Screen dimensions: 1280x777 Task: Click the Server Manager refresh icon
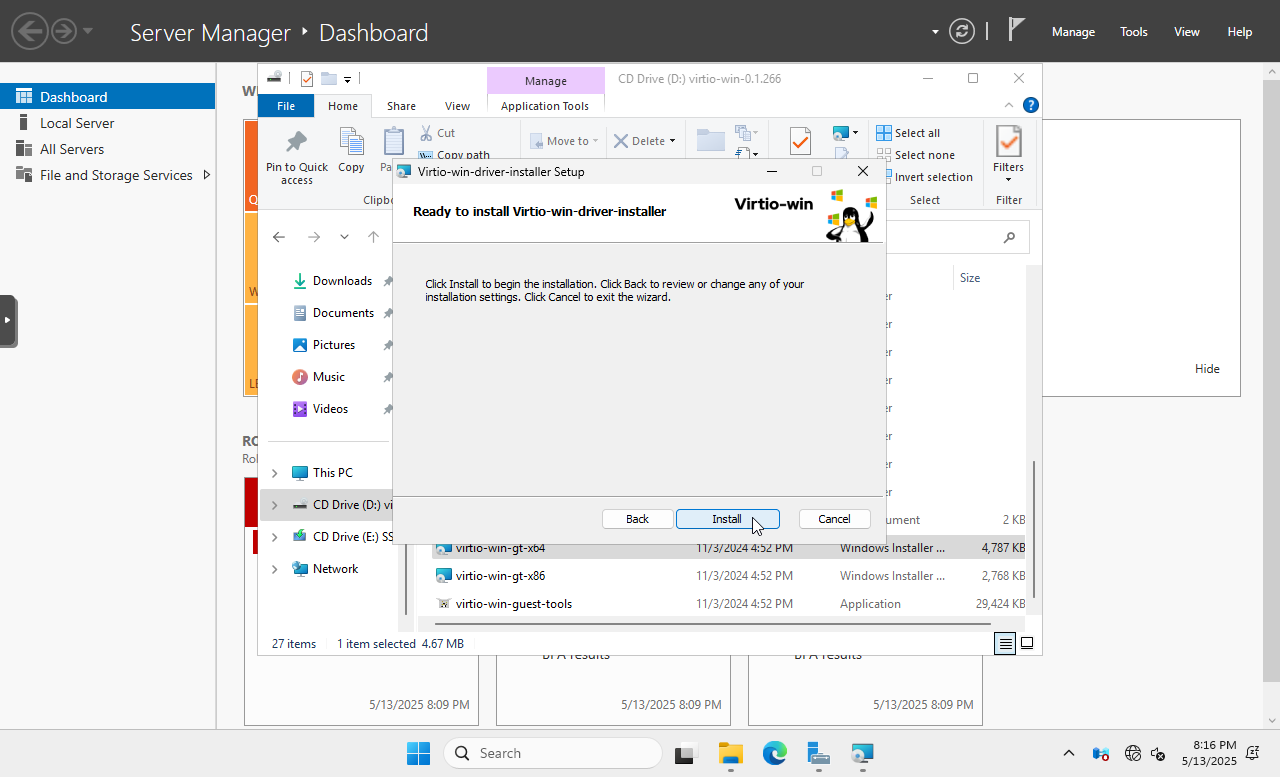click(x=961, y=31)
